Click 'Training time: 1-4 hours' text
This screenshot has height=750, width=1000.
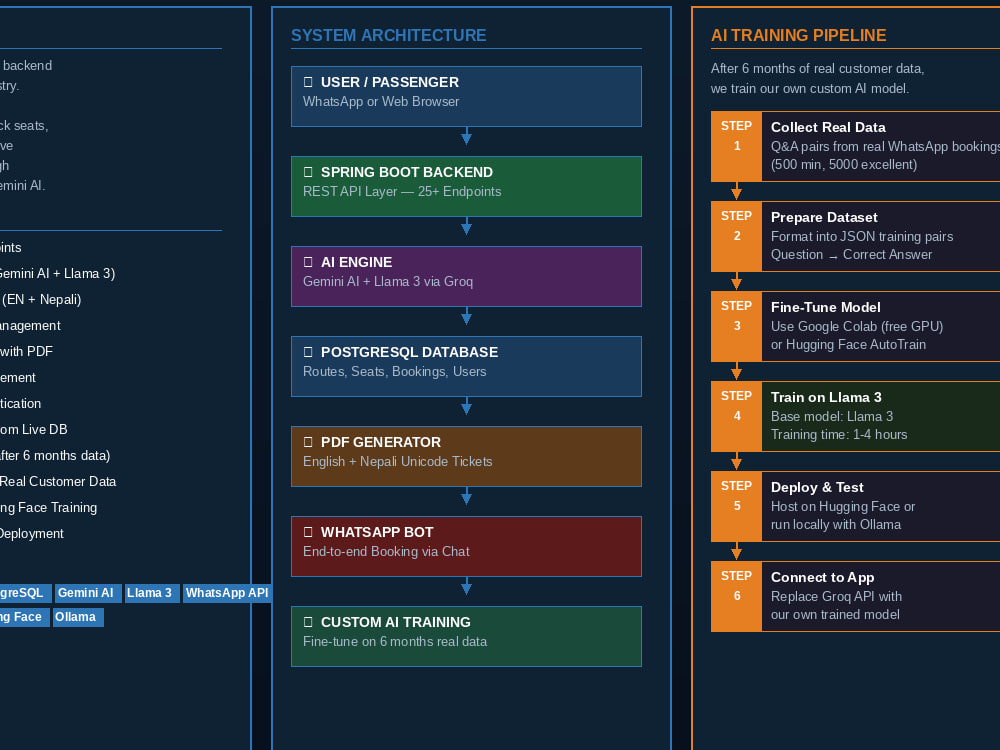click(839, 434)
